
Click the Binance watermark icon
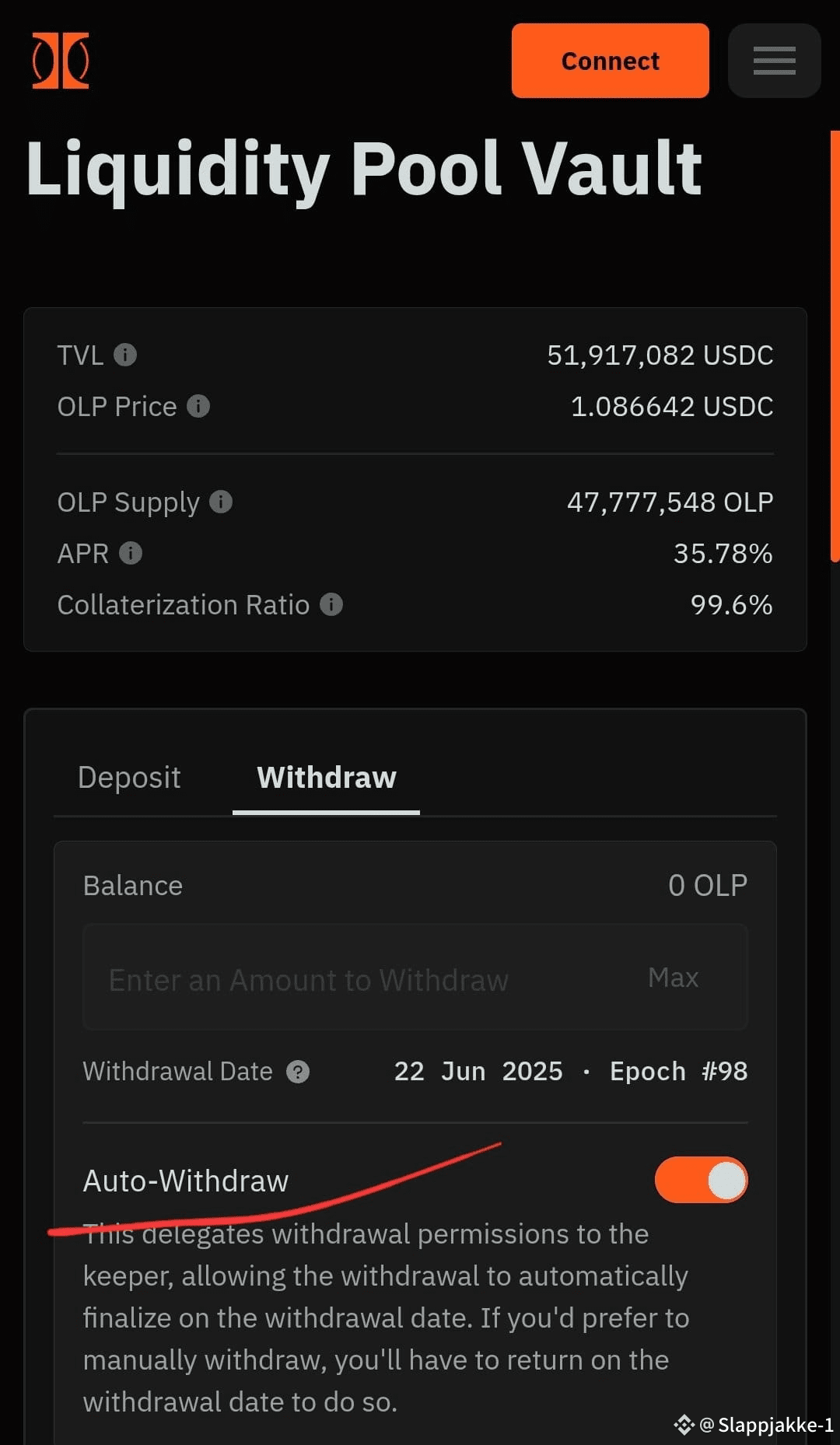[x=684, y=1425]
